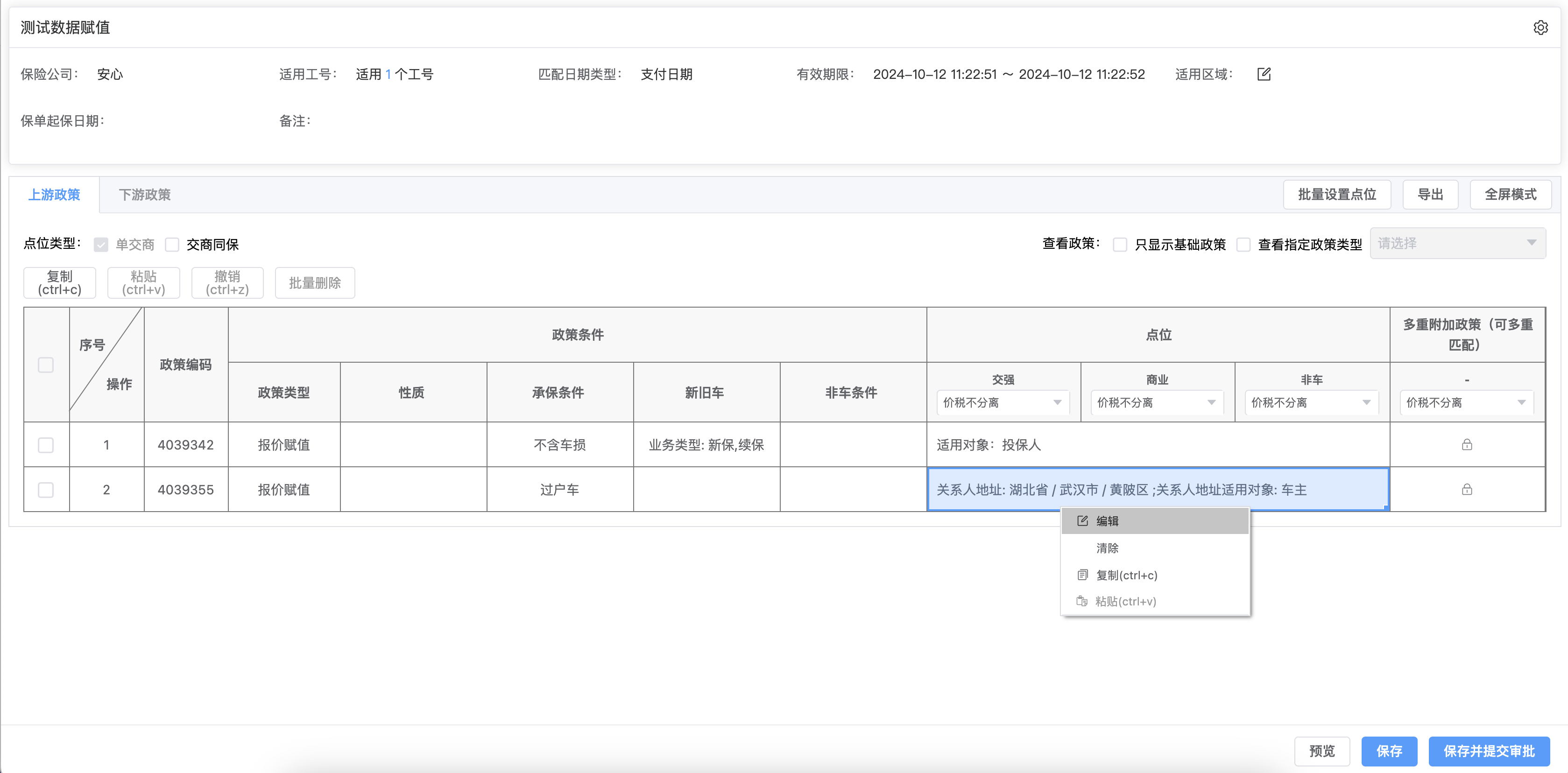
Task: Click 保存并提交审批 button
Action: 1489,751
